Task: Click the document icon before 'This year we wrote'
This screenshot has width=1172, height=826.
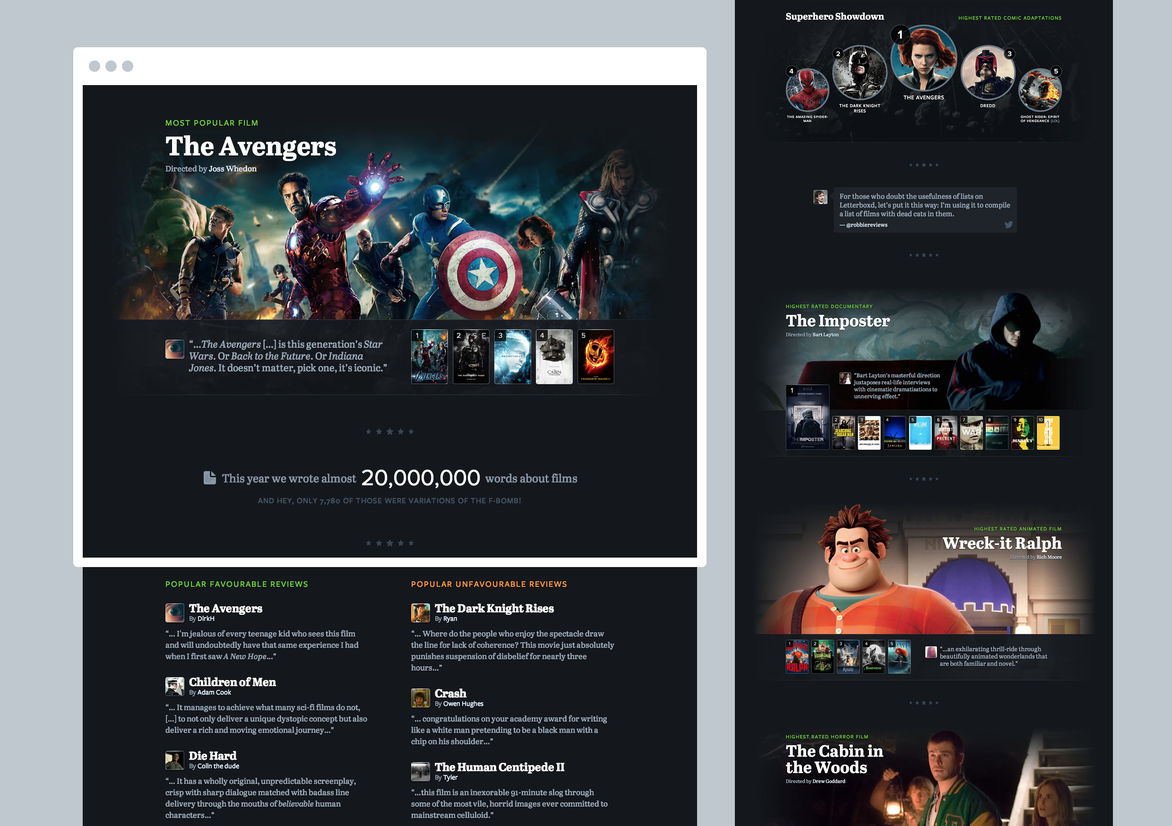Action: pos(209,478)
